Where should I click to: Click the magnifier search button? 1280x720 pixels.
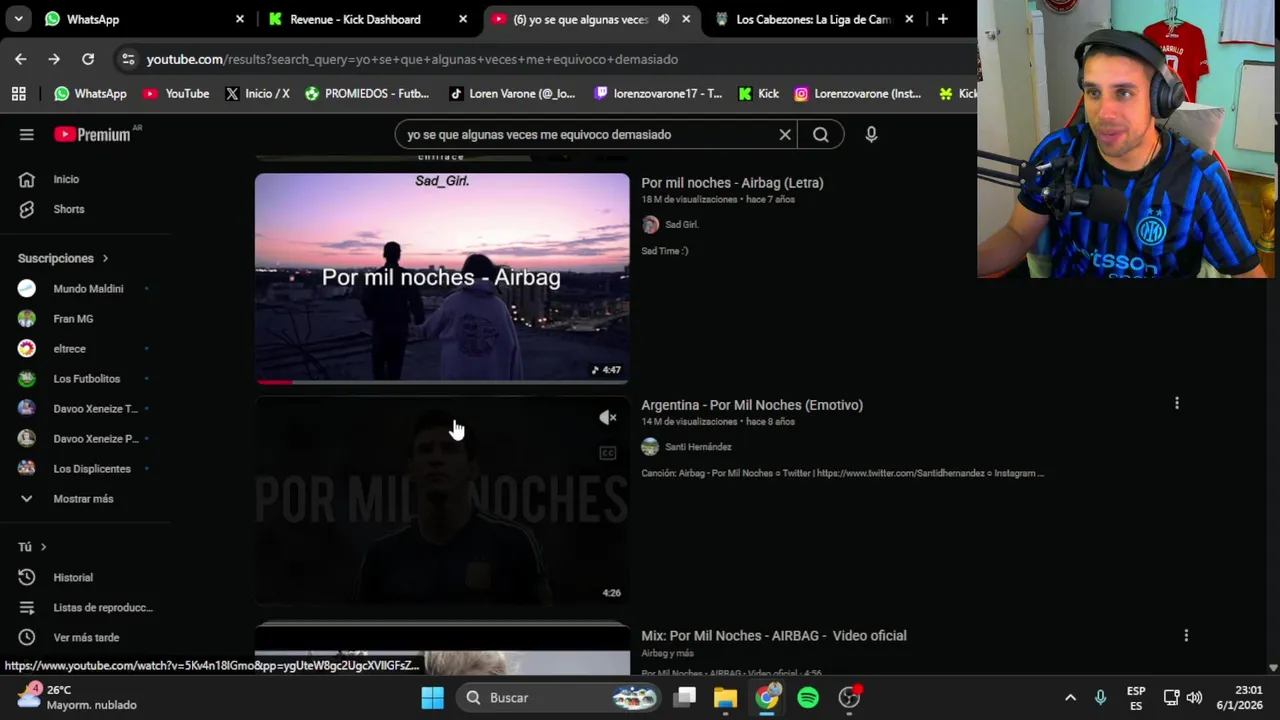click(821, 134)
